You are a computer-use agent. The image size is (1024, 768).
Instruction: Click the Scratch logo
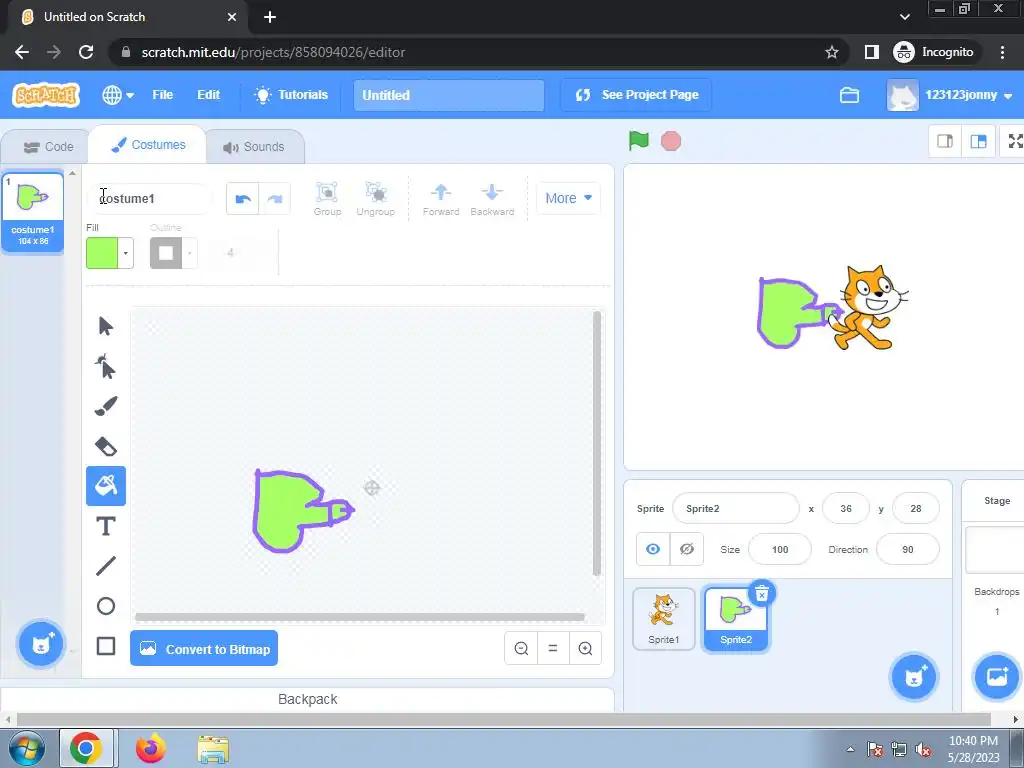click(x=46, y=95)
